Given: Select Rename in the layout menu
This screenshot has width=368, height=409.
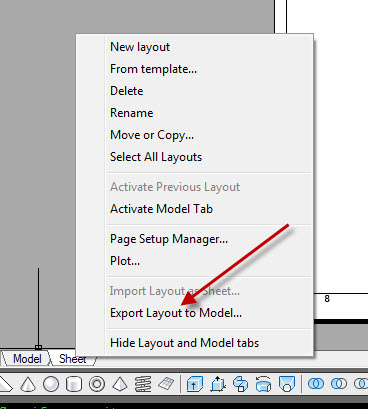Looking at the screenshot, I should tap(209, 113).
